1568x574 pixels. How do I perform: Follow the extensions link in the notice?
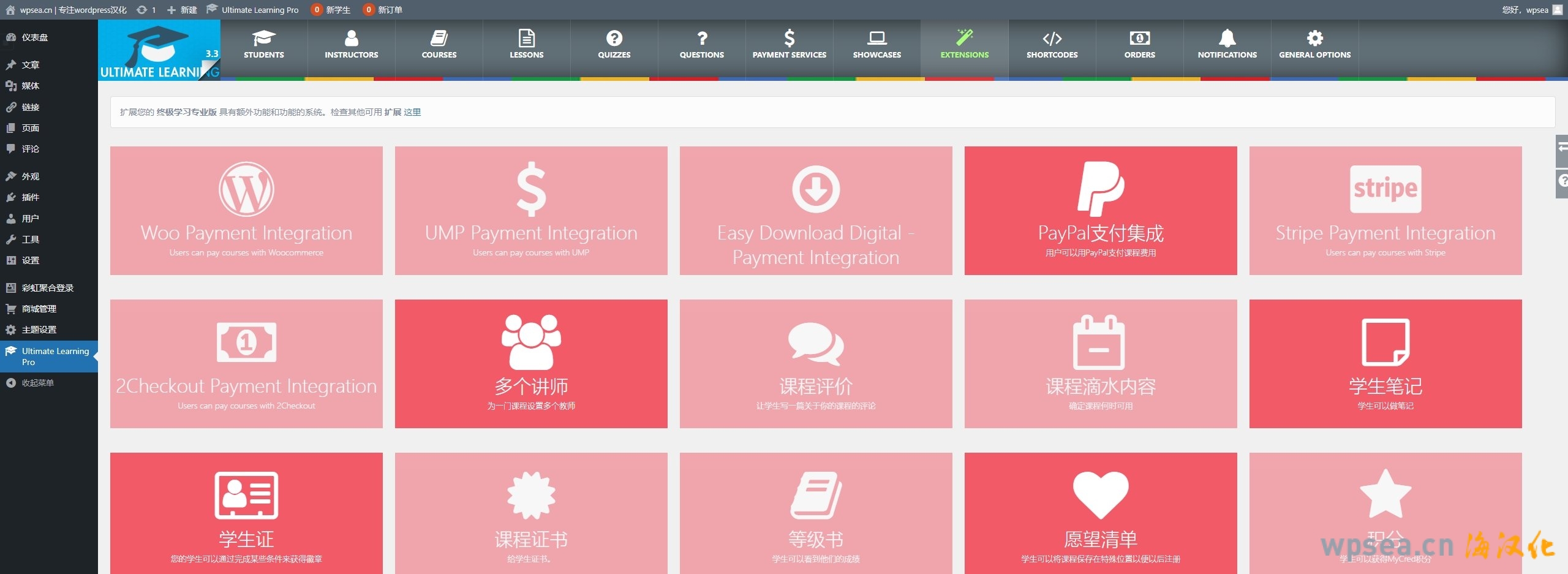(412, 112)
